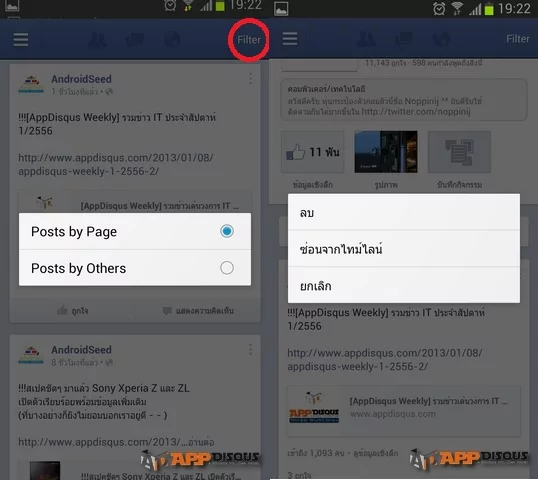Image resolution: width=538 pixels, height=480 pixels.
Task: Tap AndroidSeed avatar on second post
Action: pos(31,355)
